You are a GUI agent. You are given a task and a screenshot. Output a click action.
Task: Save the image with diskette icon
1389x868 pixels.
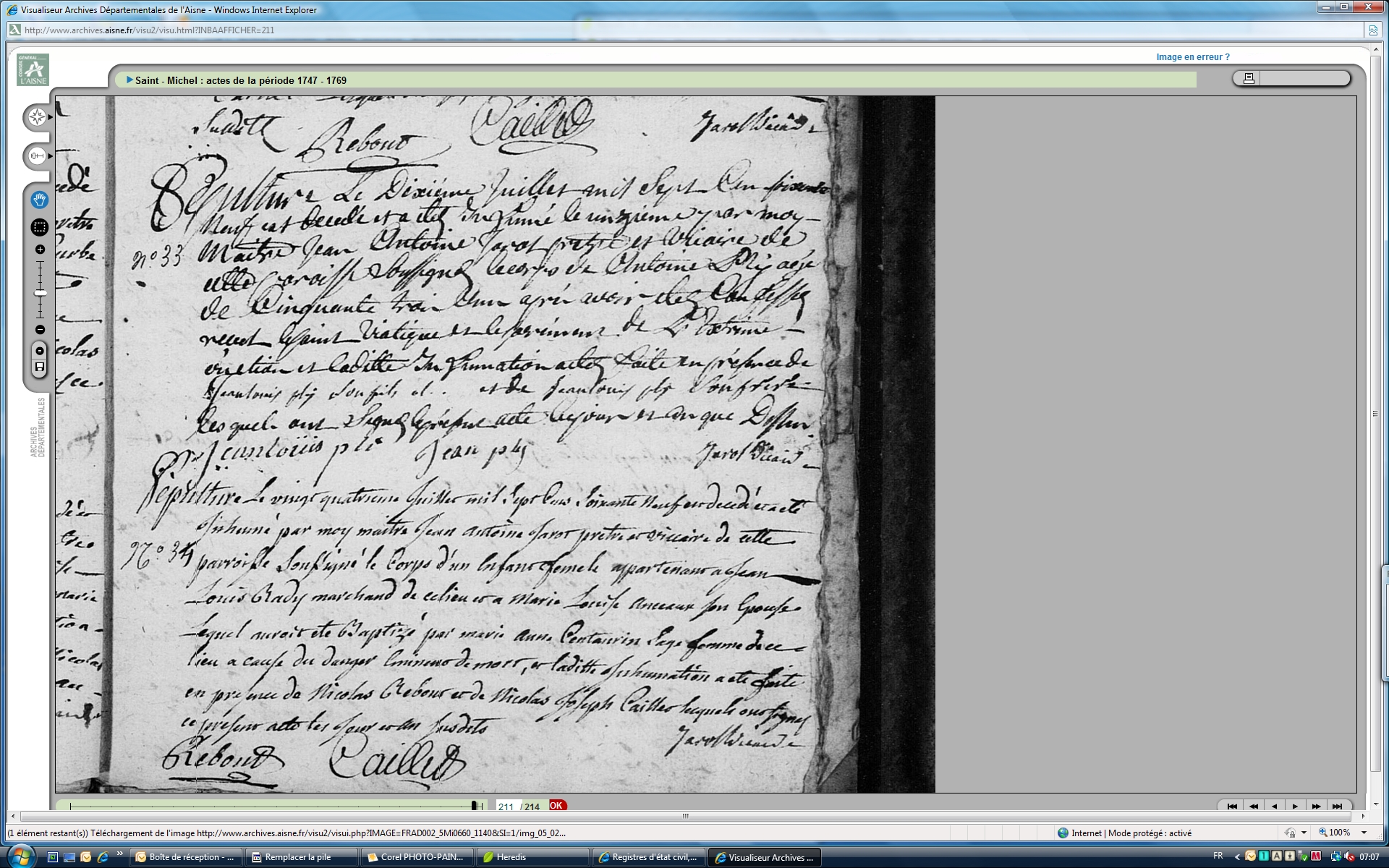[x=40, y=367]
